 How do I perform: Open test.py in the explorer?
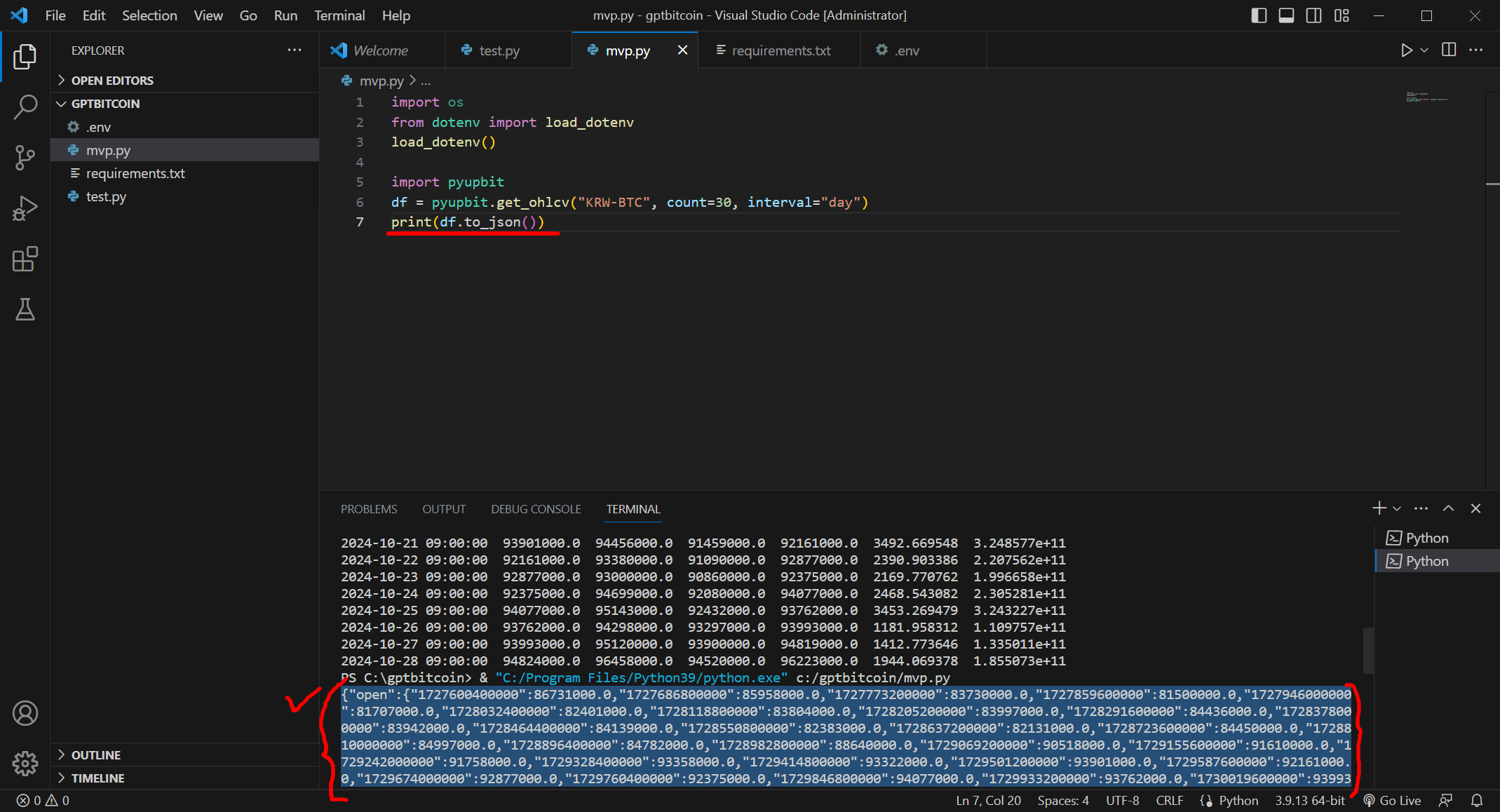pos(106,196)
